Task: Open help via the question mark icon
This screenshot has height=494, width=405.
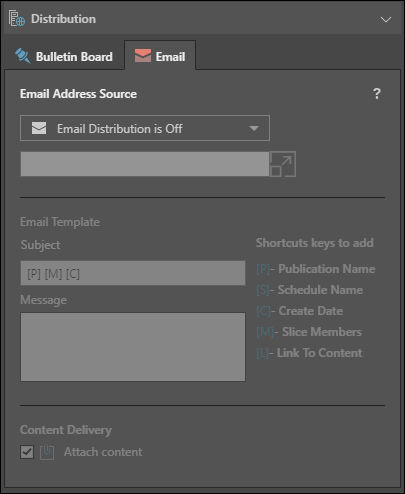Action: pyautogui.click(x=377, y=94)
